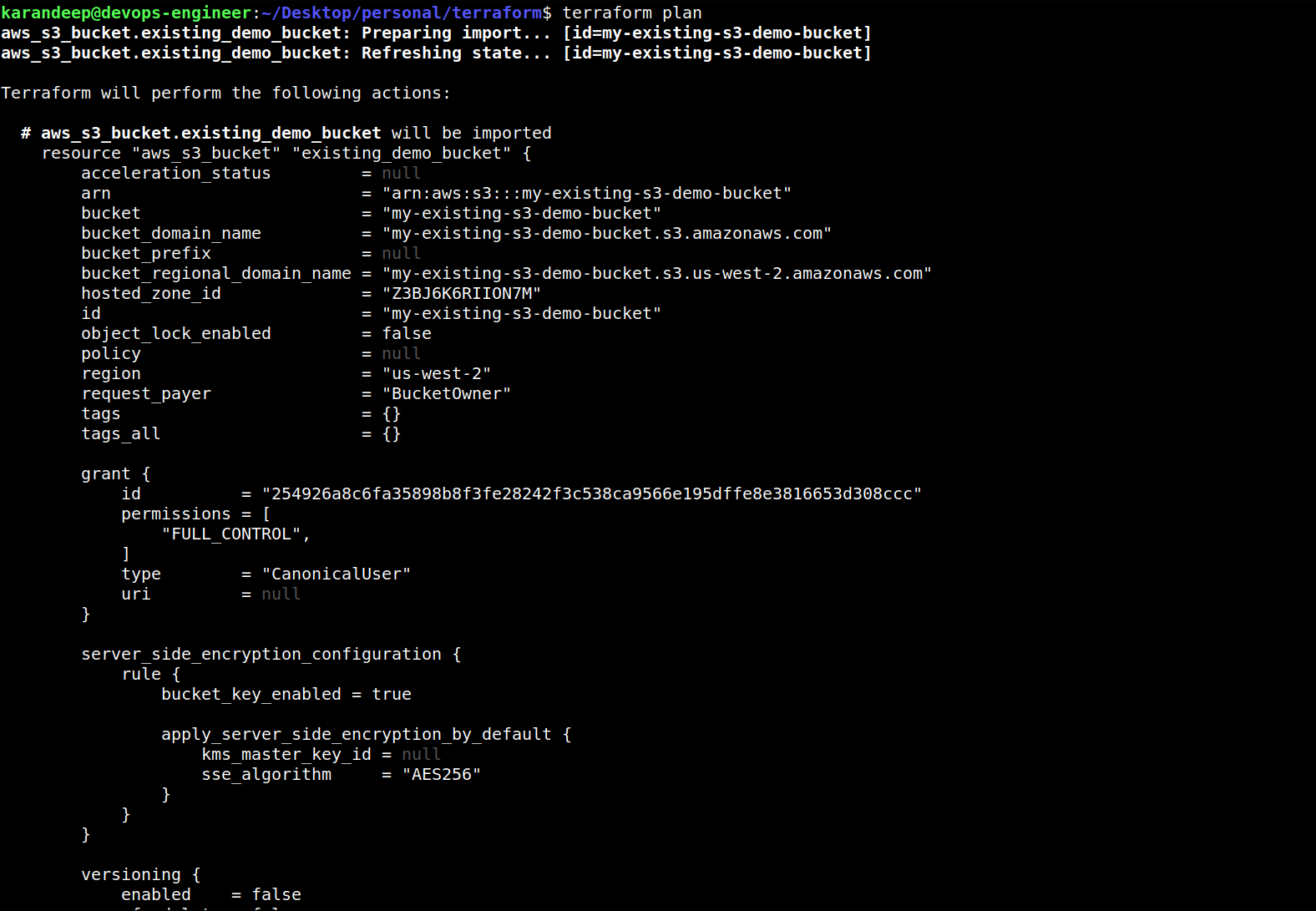
Task: Click the 'Preparing import...' status line
Action: coord(436,33)
